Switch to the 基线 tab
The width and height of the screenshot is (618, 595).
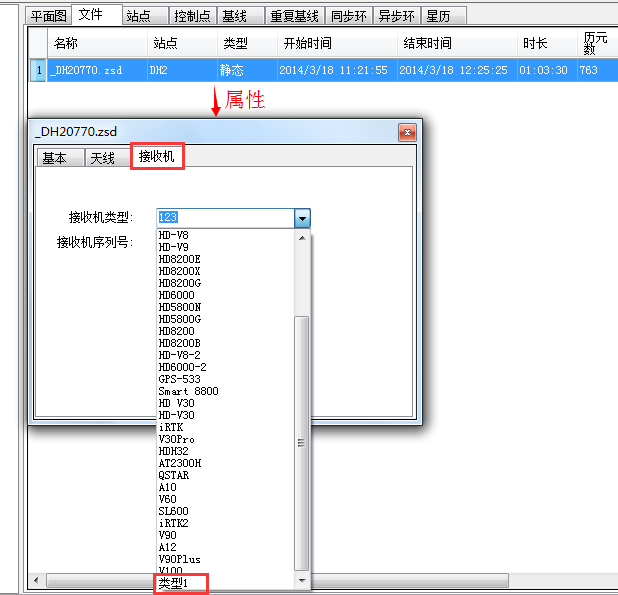point(240,16)
